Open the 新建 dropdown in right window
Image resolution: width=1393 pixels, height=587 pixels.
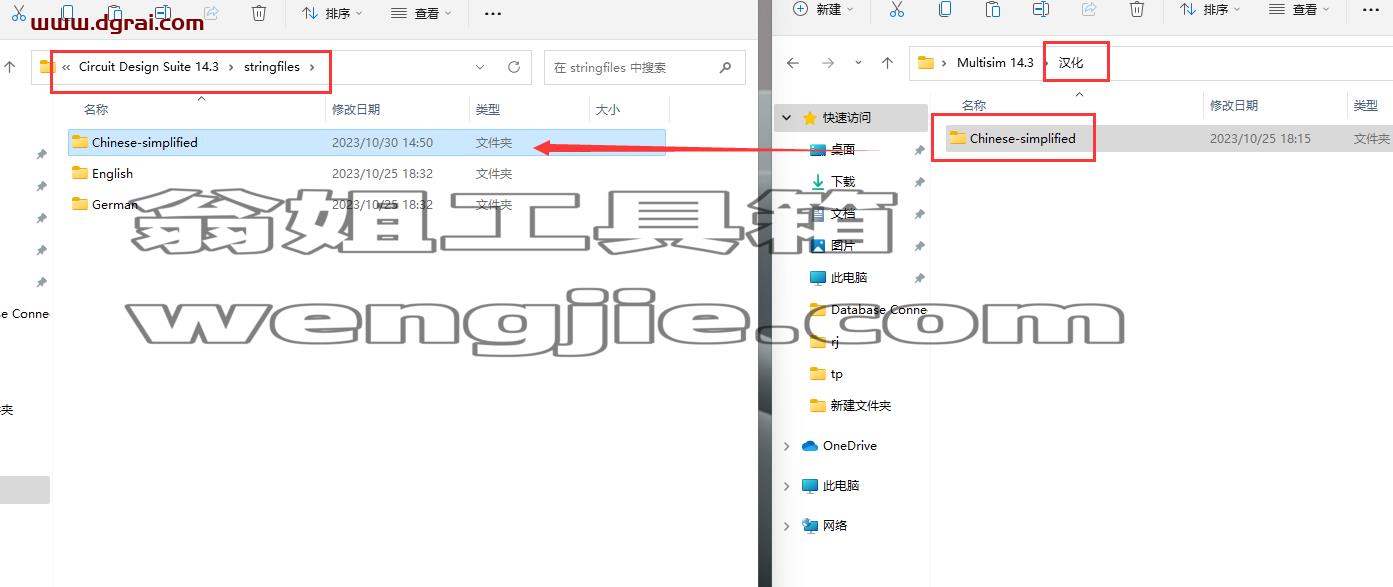[x=823, y=9]
